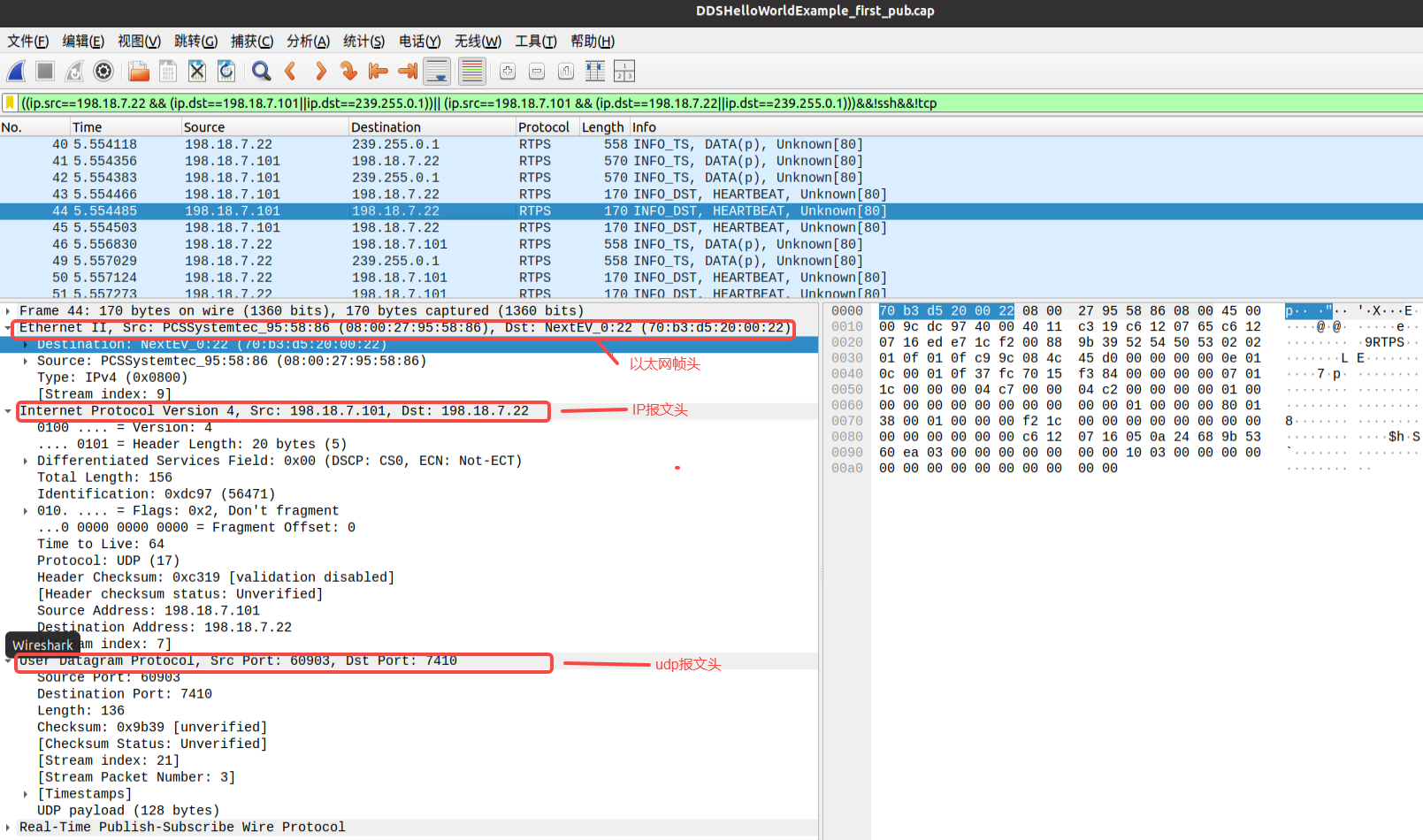This screenshot has height=840, width=1423.
Task: Click hex offset row 0020 bytes
Action: pyautogui.click(x=1070, y=343)
